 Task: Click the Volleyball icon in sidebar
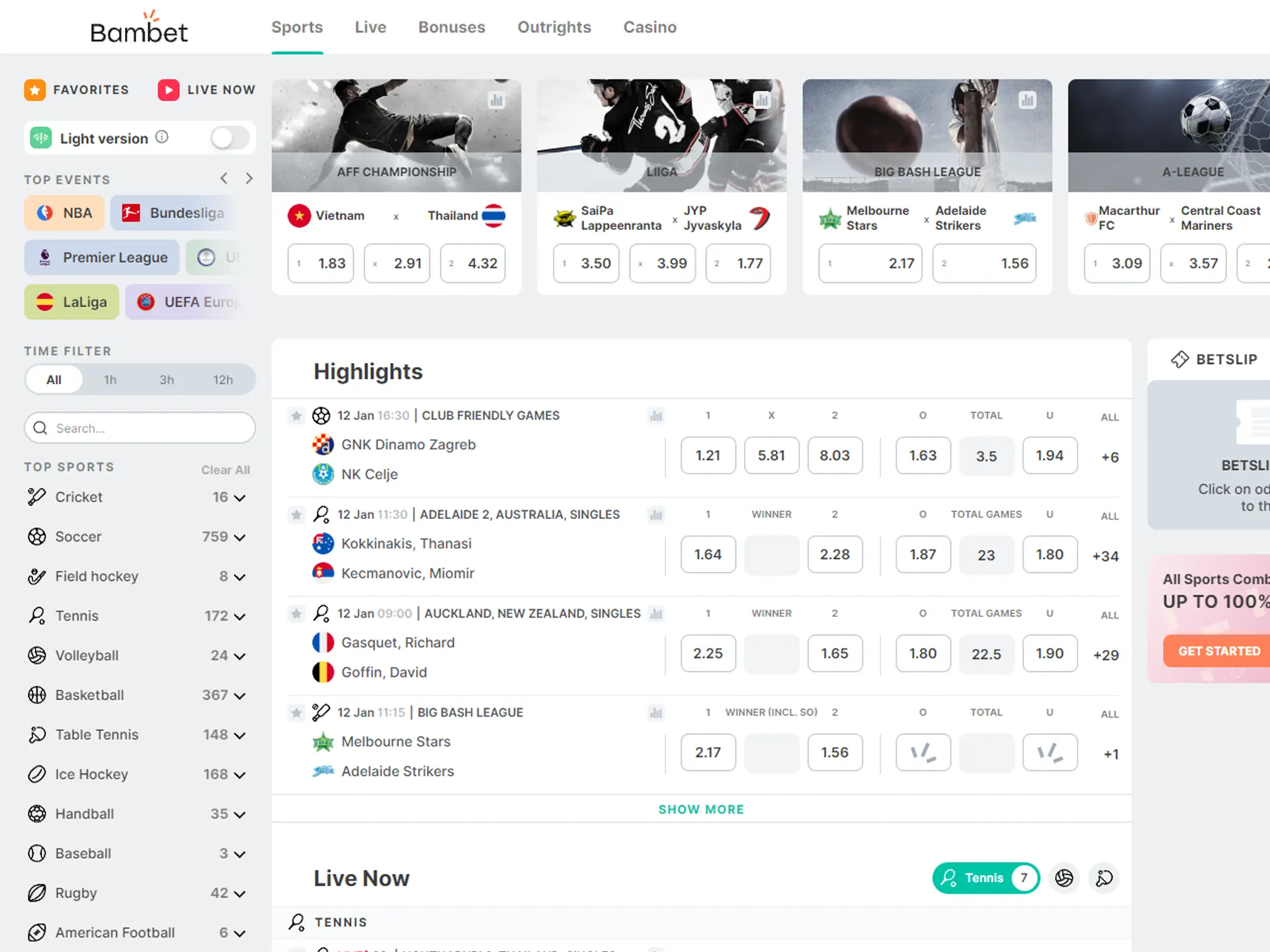click(x=37, y=655)
